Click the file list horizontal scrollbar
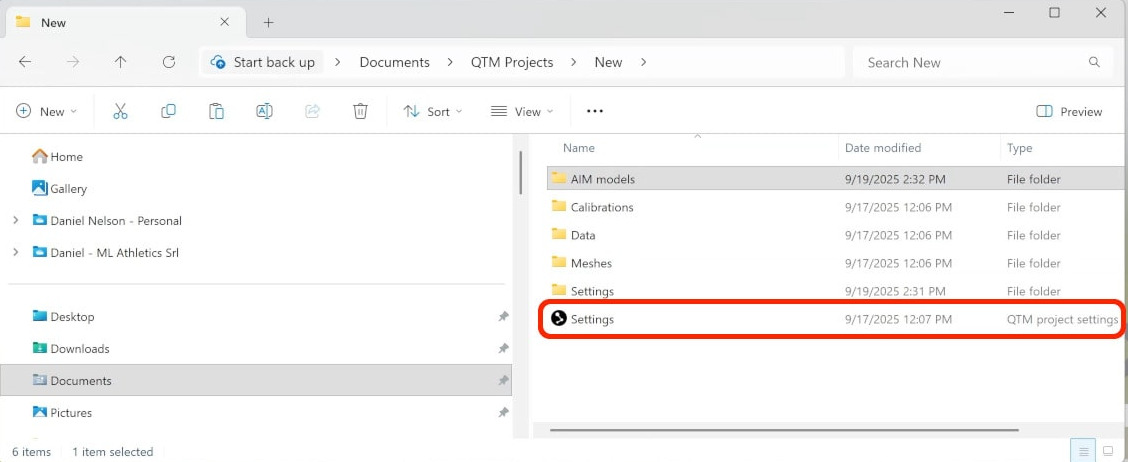 (785, 430)
